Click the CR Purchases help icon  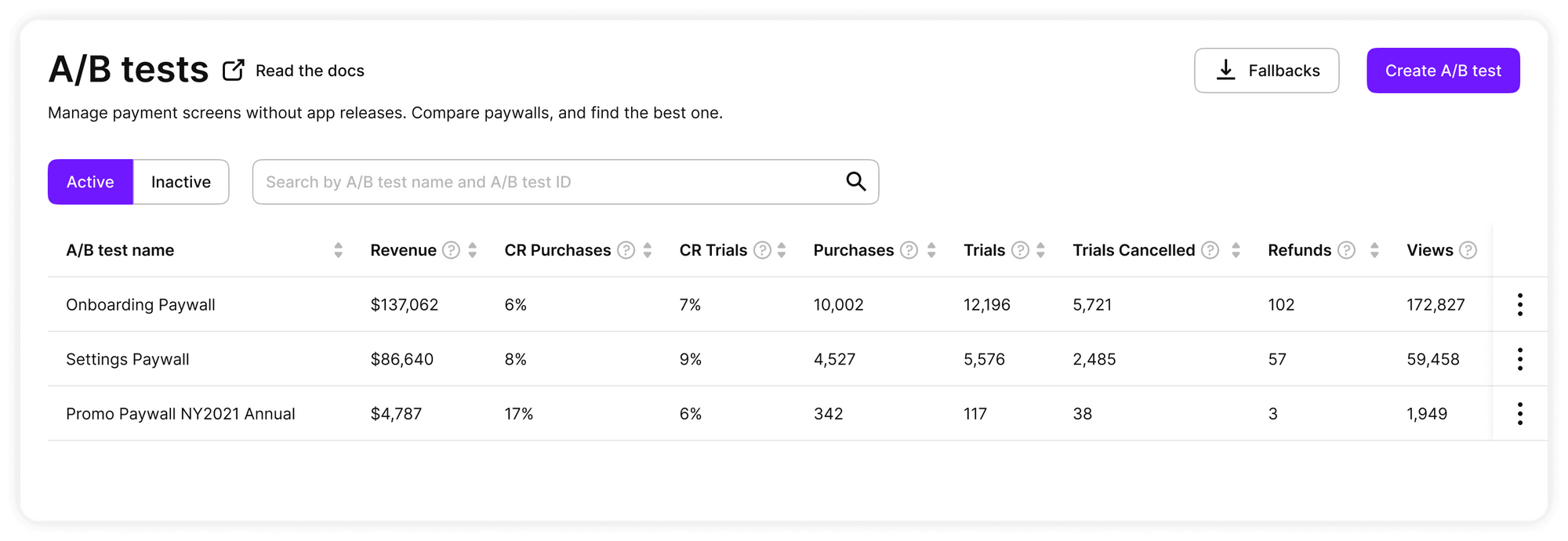626,250
